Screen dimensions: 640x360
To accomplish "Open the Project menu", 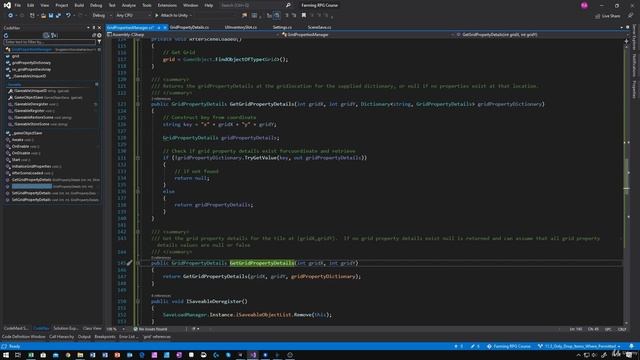I will click(62, 5).
